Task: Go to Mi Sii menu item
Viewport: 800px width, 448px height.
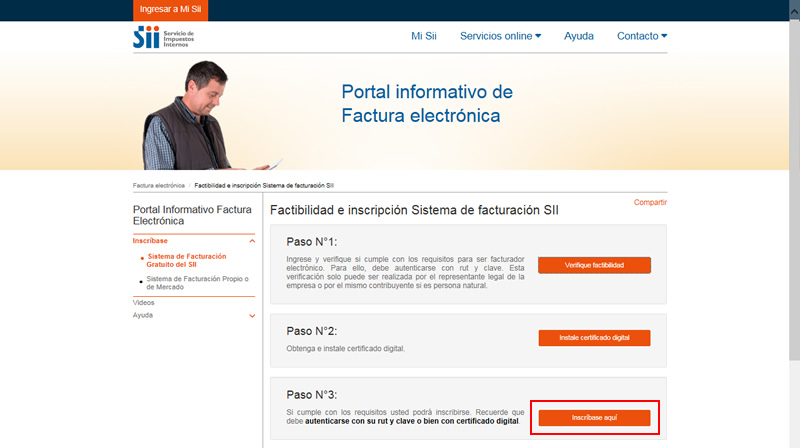Action: pos(423,36)
